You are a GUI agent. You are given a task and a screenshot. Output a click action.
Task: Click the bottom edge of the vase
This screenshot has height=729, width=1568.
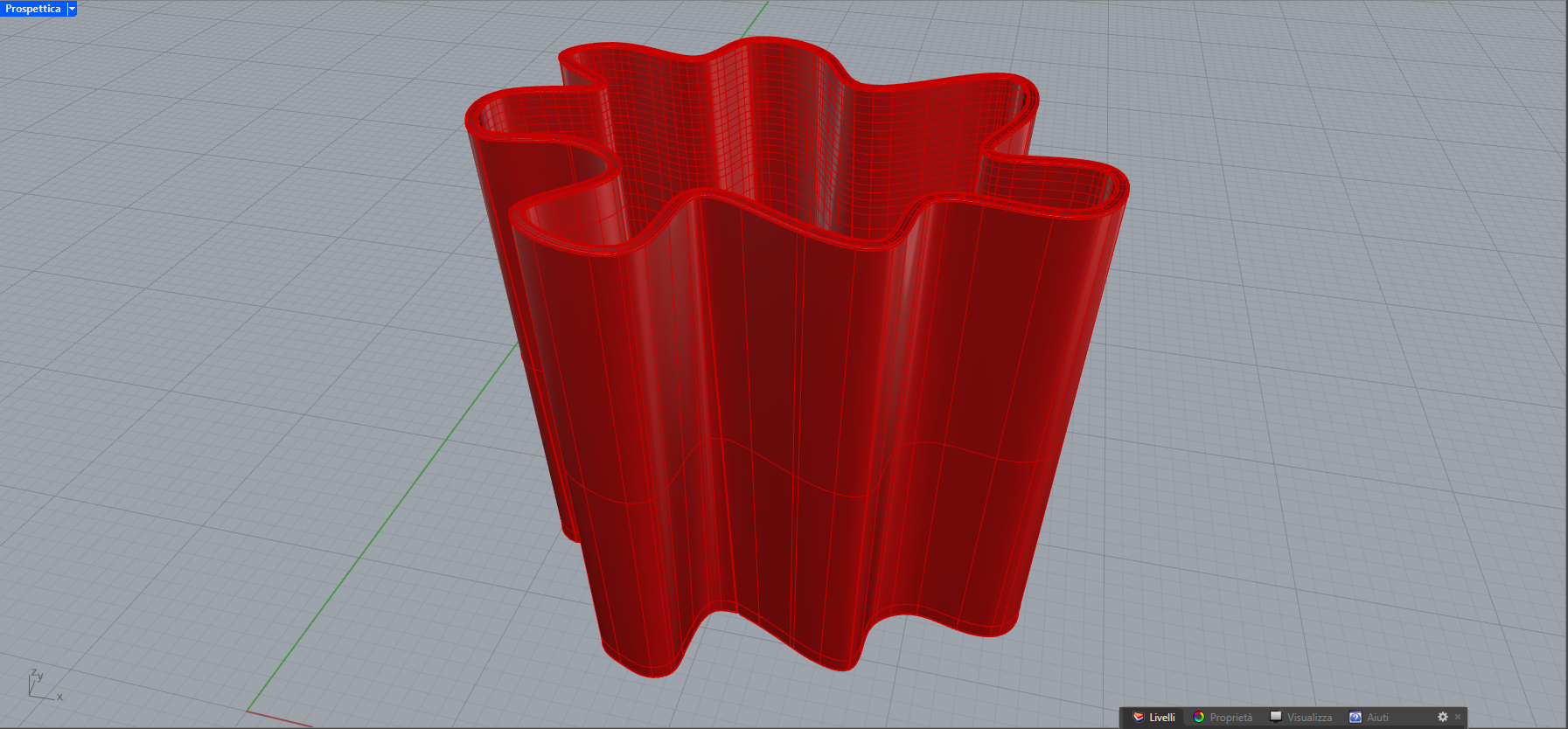[840, 667]
